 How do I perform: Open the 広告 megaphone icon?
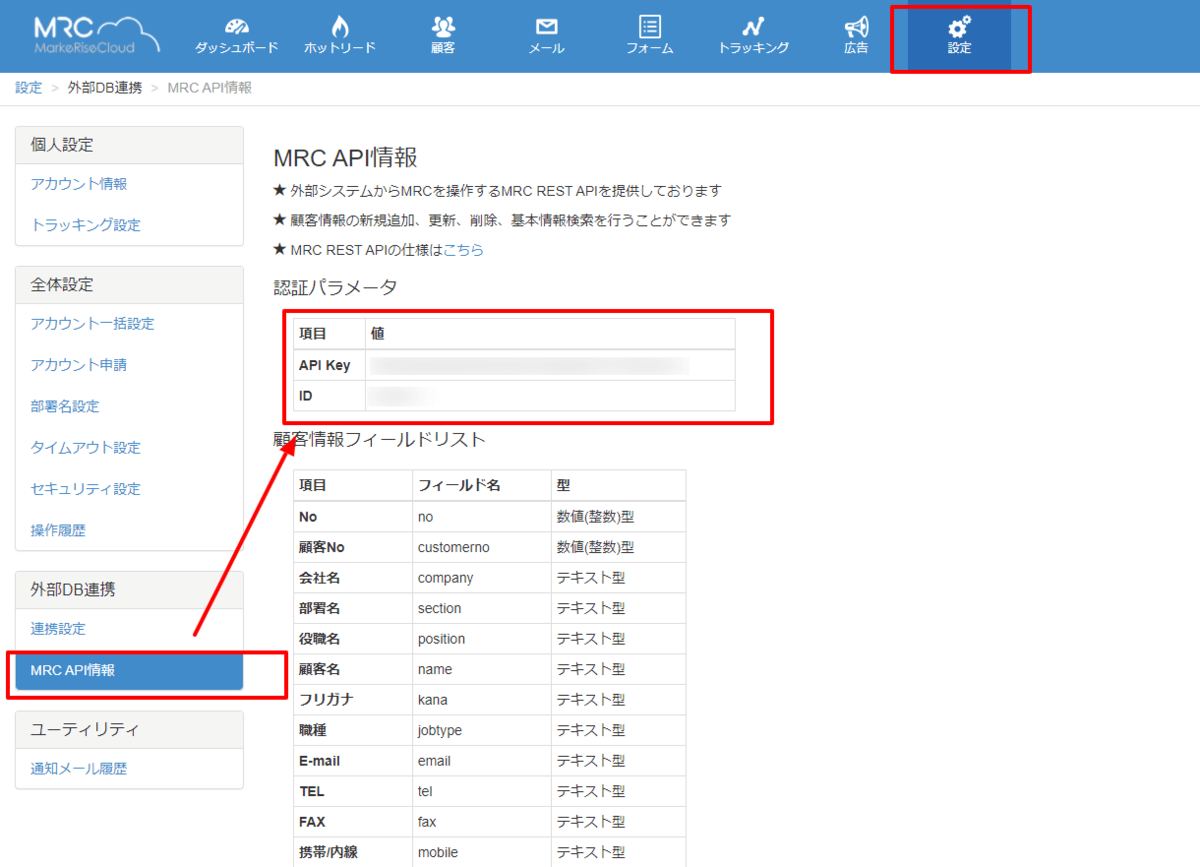click(856, 27)
